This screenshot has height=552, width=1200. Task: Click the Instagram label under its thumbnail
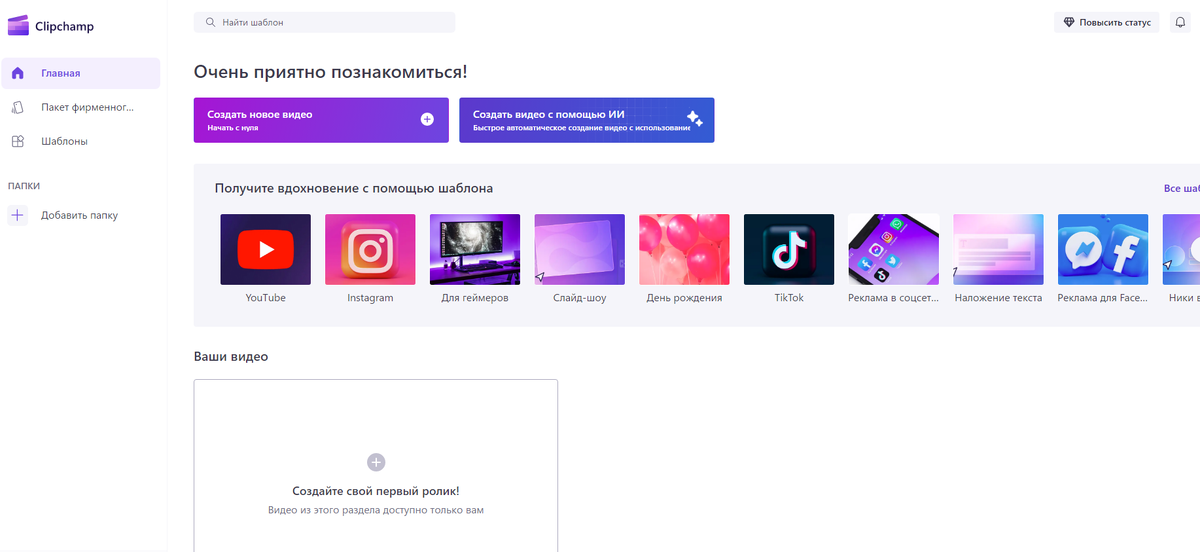point(370,298)
